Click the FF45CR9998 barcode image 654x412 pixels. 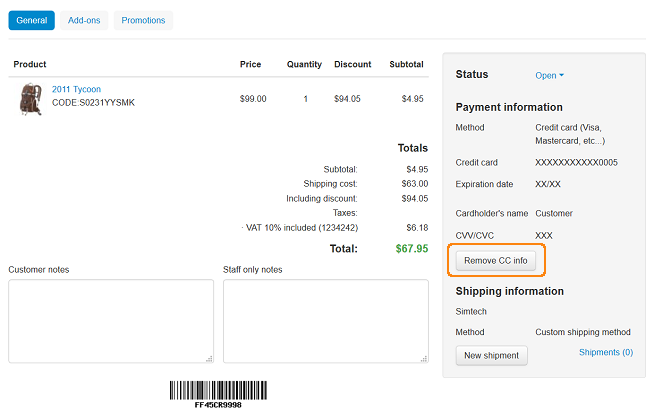pyautogui.click(x=218, y=394)
